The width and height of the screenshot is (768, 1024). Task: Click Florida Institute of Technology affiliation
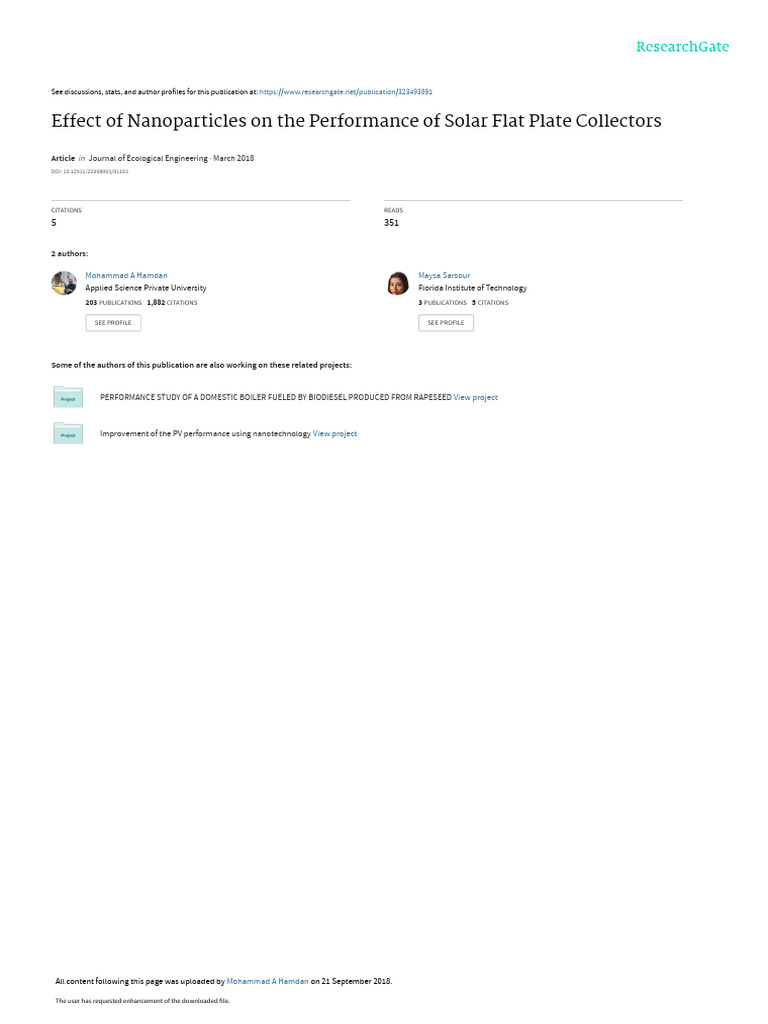(472, 288)
